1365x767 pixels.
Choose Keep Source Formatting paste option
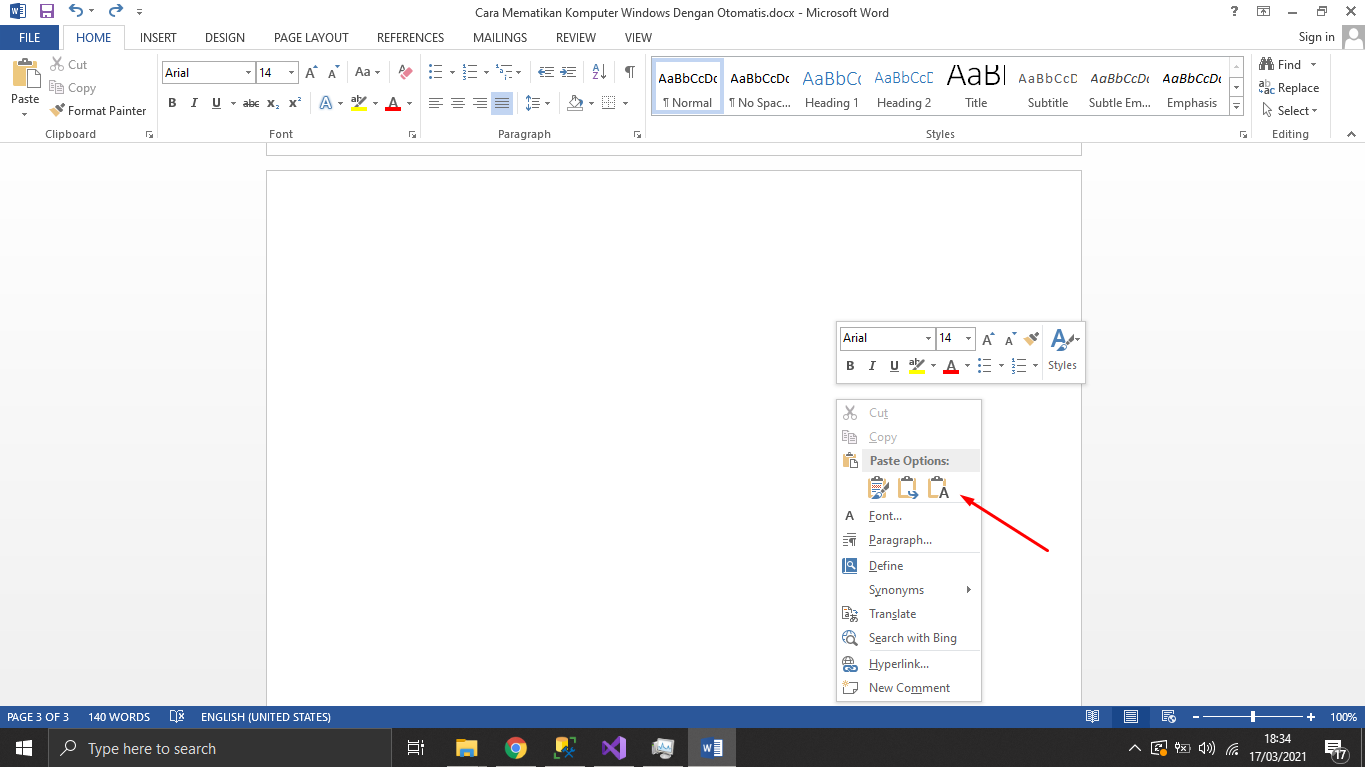point(878,488)
